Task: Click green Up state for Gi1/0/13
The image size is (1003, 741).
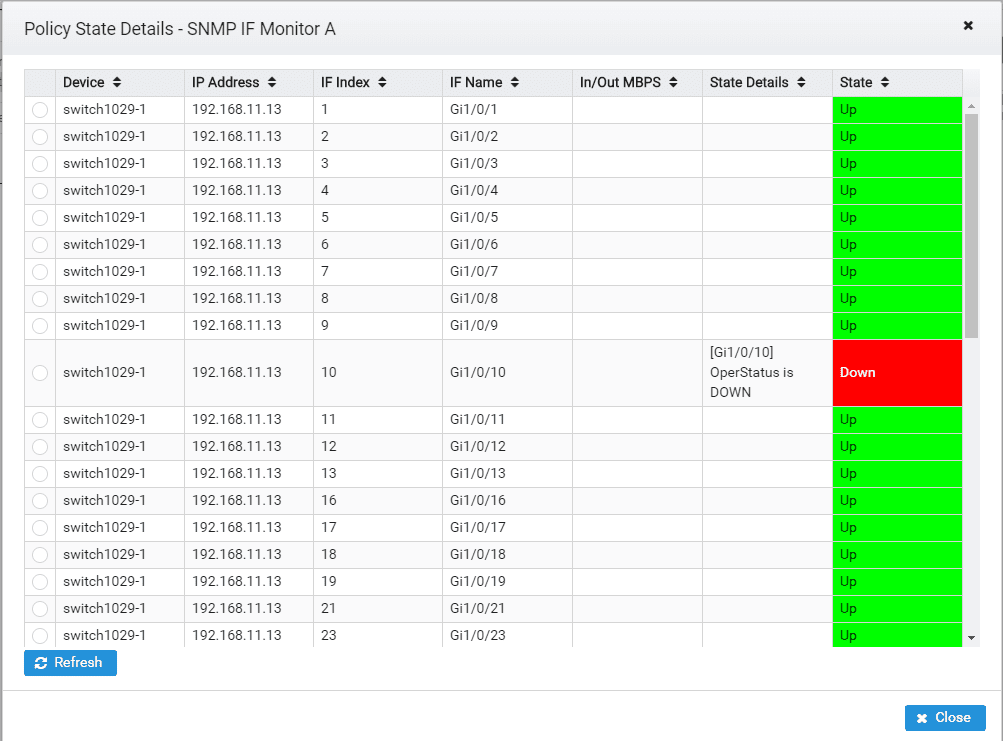Action: [897, 474]
